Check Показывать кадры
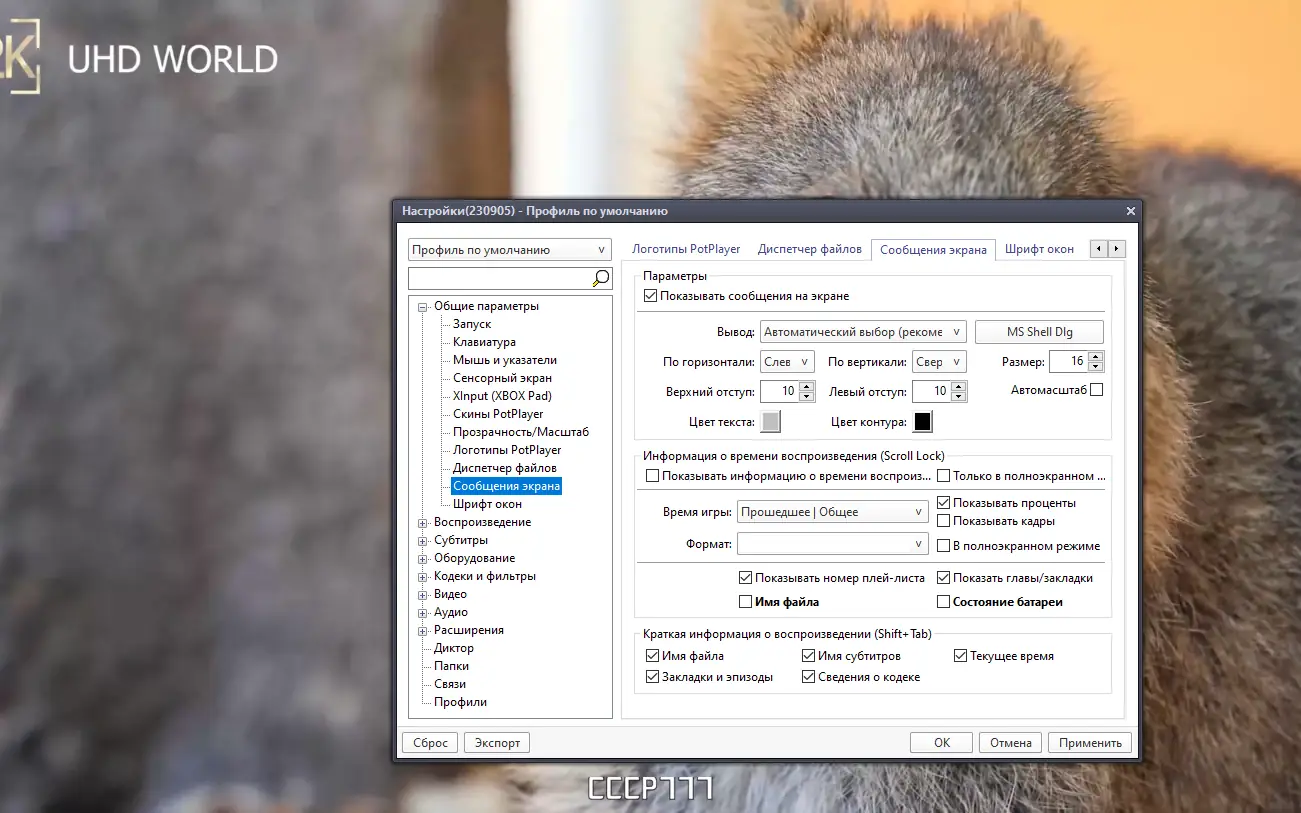This screenshot has height=813, width=1301. (x=943, y=521)
